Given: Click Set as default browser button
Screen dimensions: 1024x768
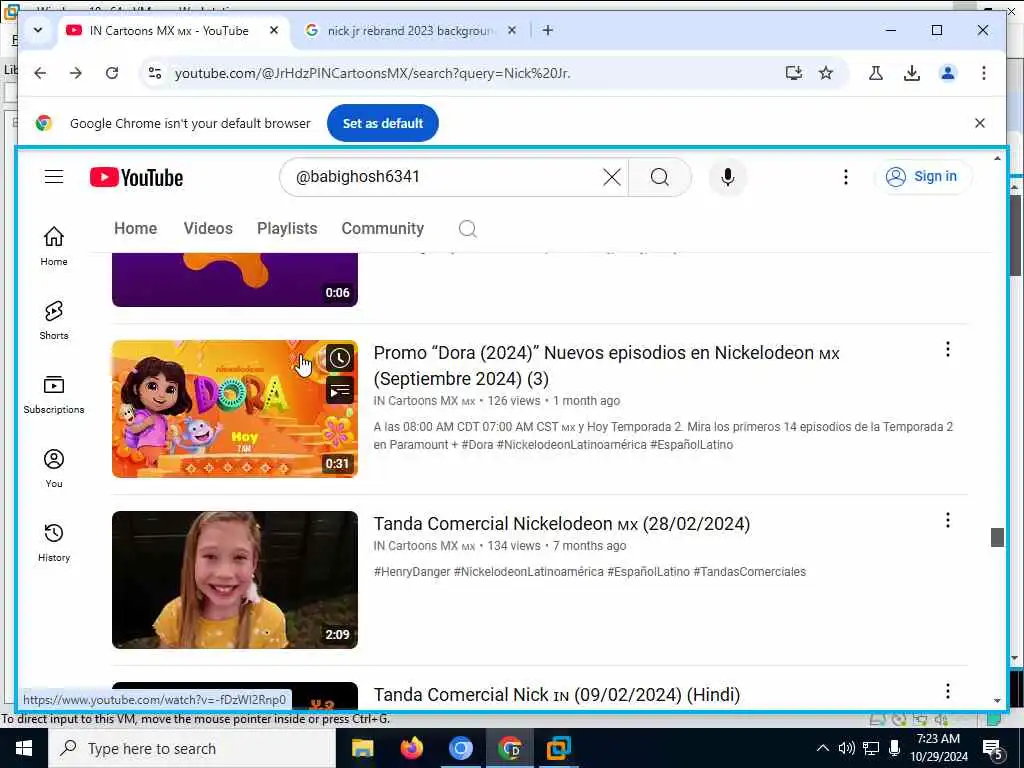Looking at the screenshot, I should coord(383,123).
